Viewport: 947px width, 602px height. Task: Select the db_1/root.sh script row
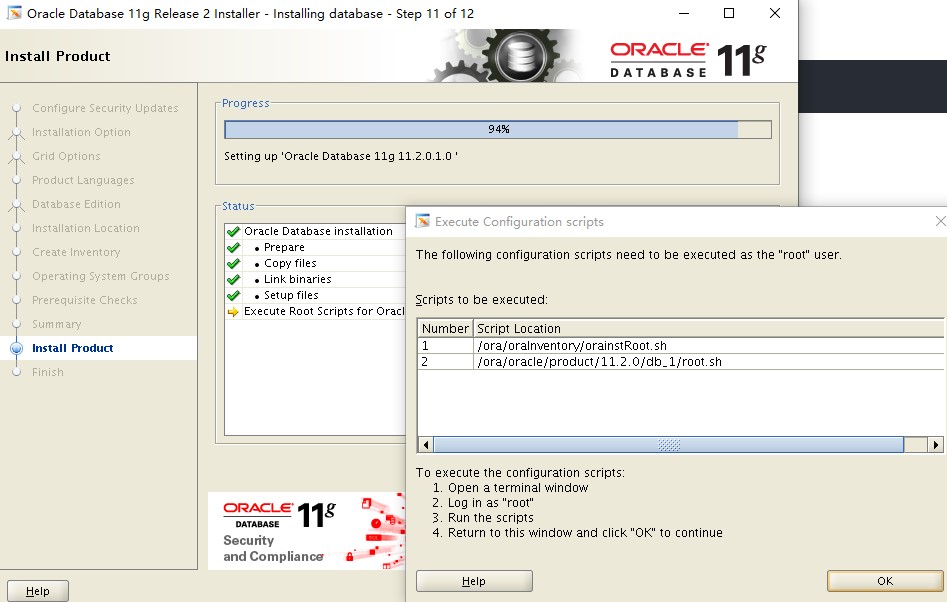tap(681, 362)
